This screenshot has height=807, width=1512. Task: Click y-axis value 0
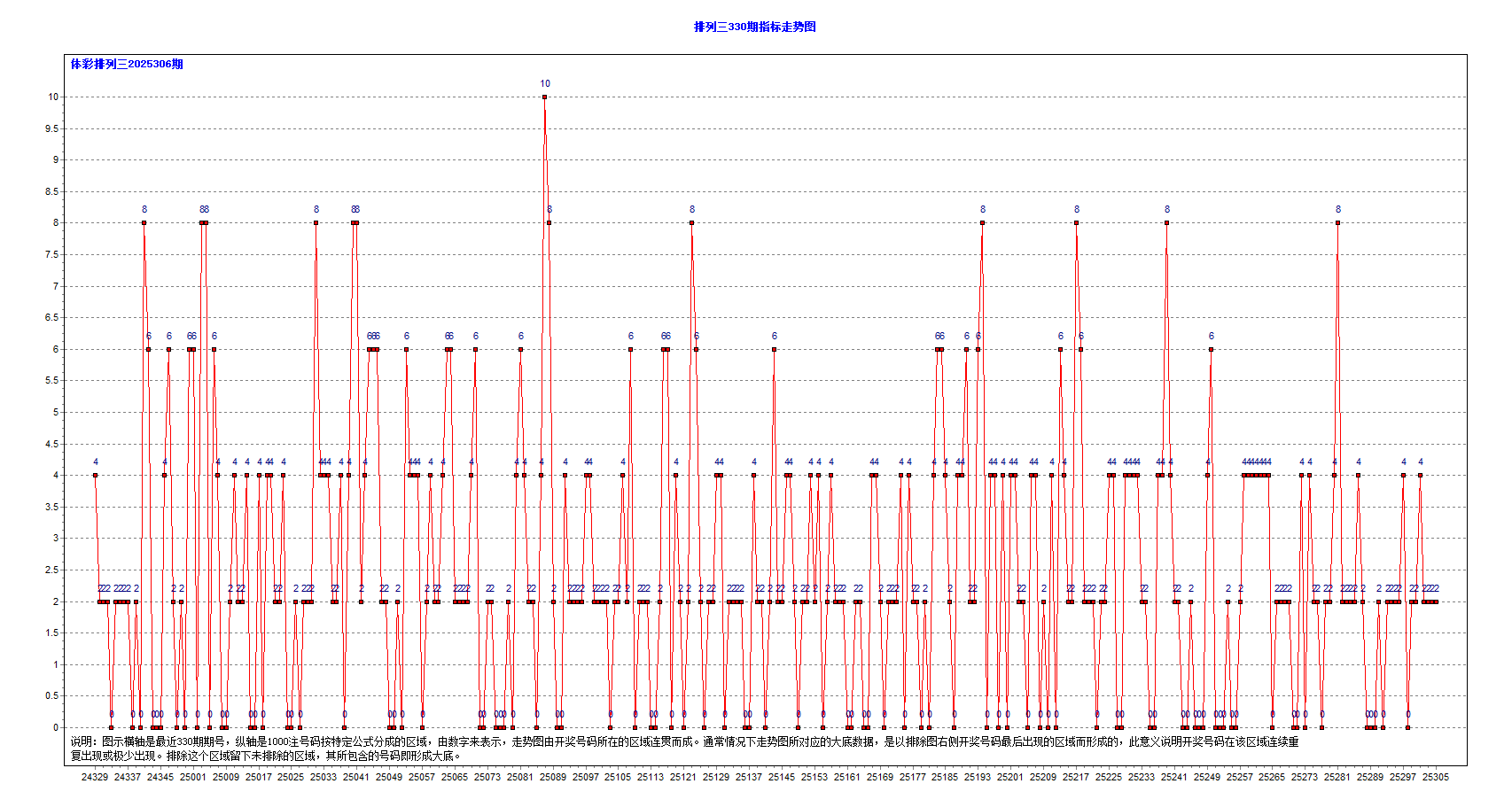(56, 727)
